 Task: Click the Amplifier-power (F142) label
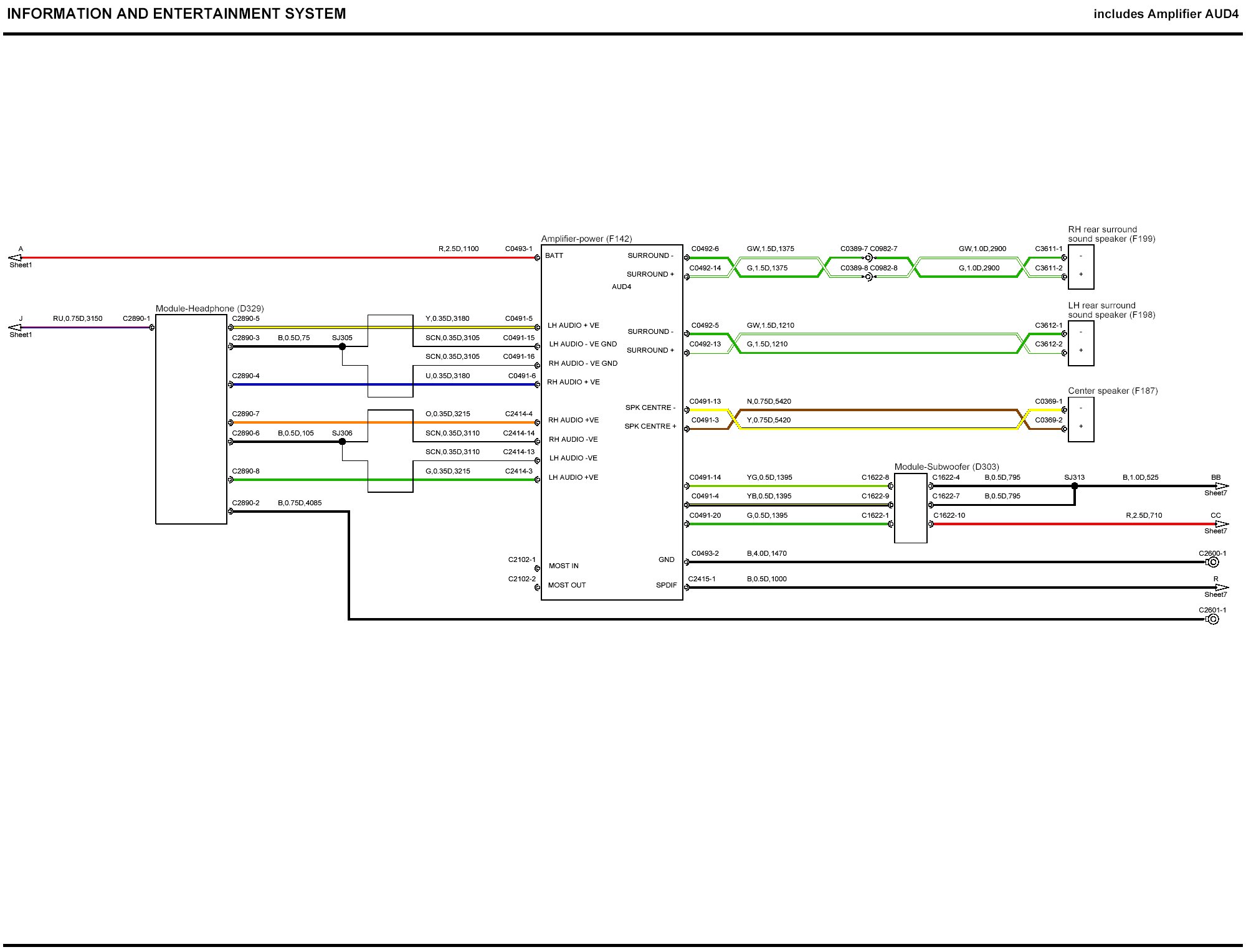586,239
